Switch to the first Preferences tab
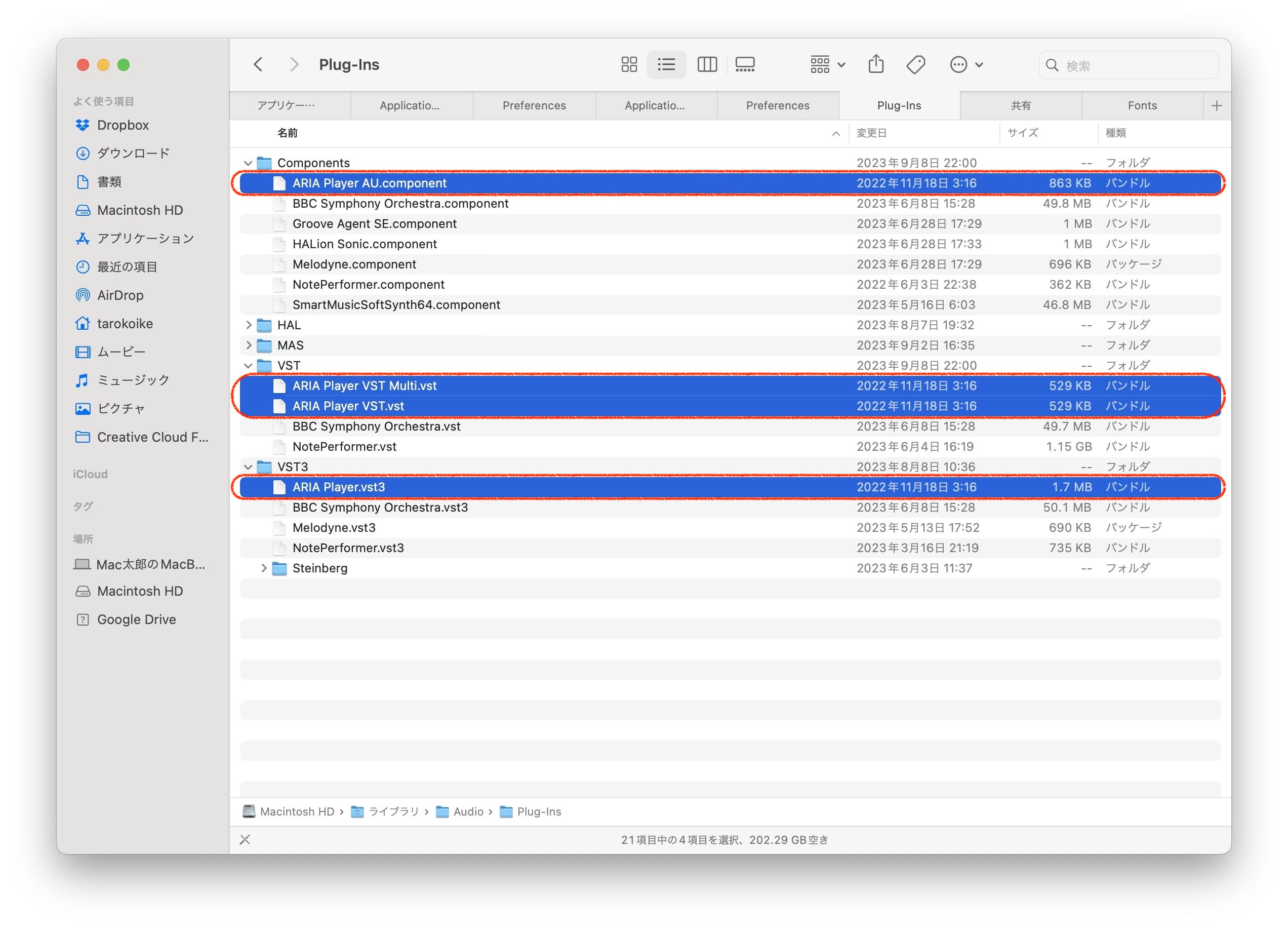 (534, 106)
